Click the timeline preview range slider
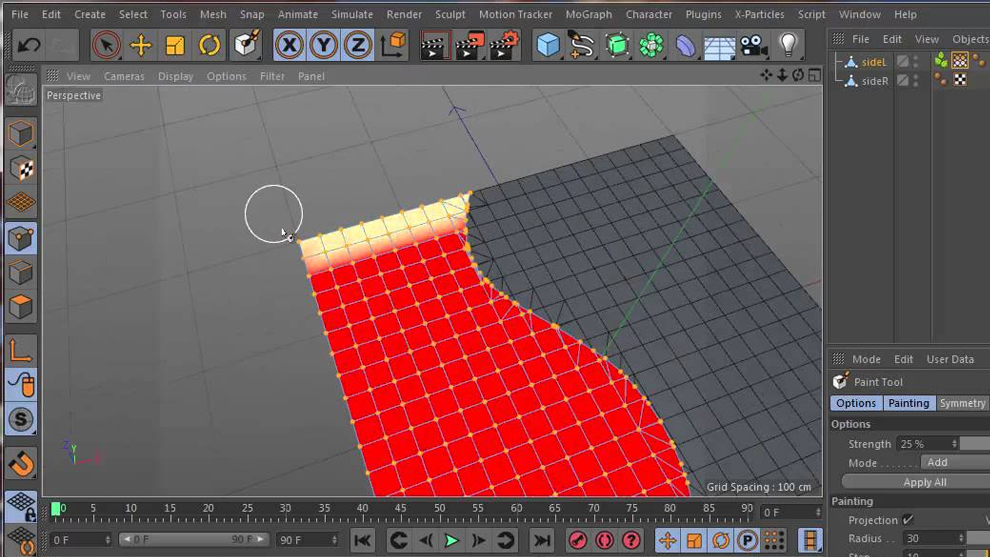 (193, 539)
